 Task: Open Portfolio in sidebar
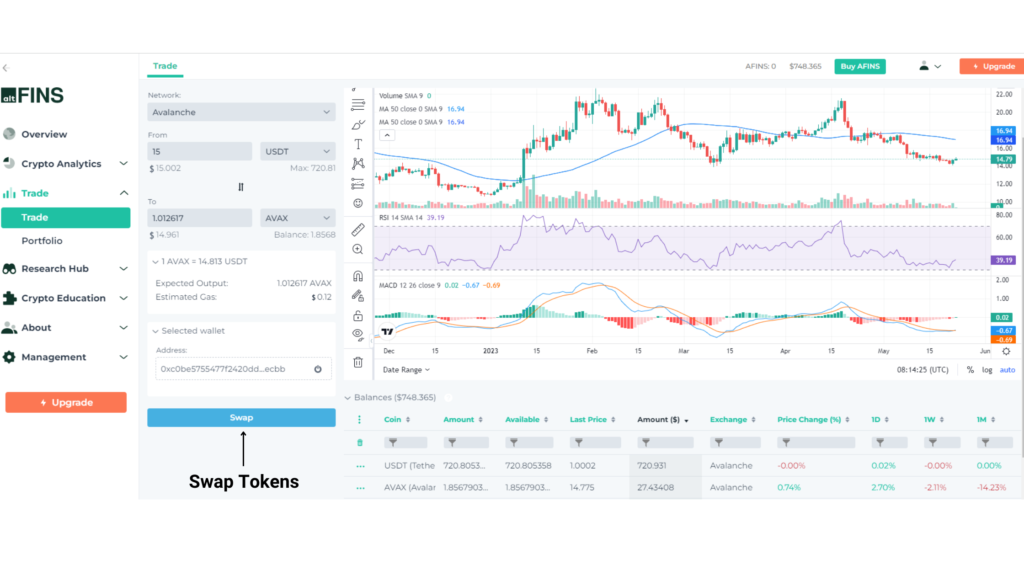(42, 241)
